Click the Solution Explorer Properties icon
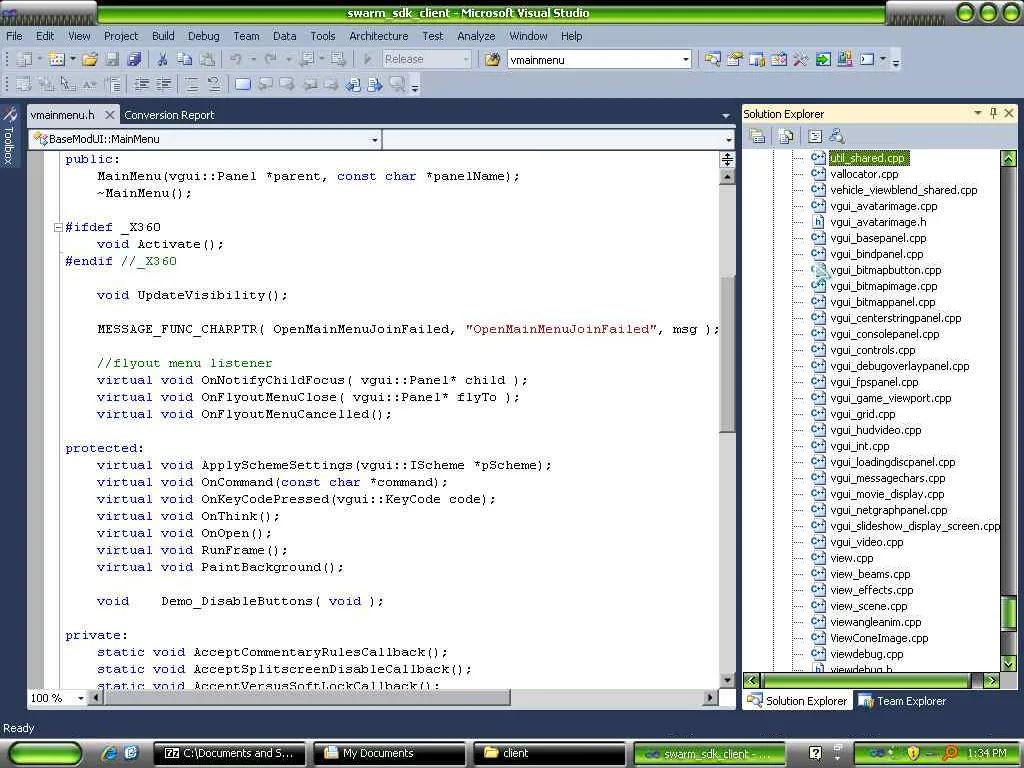 (x=758, y=136)
